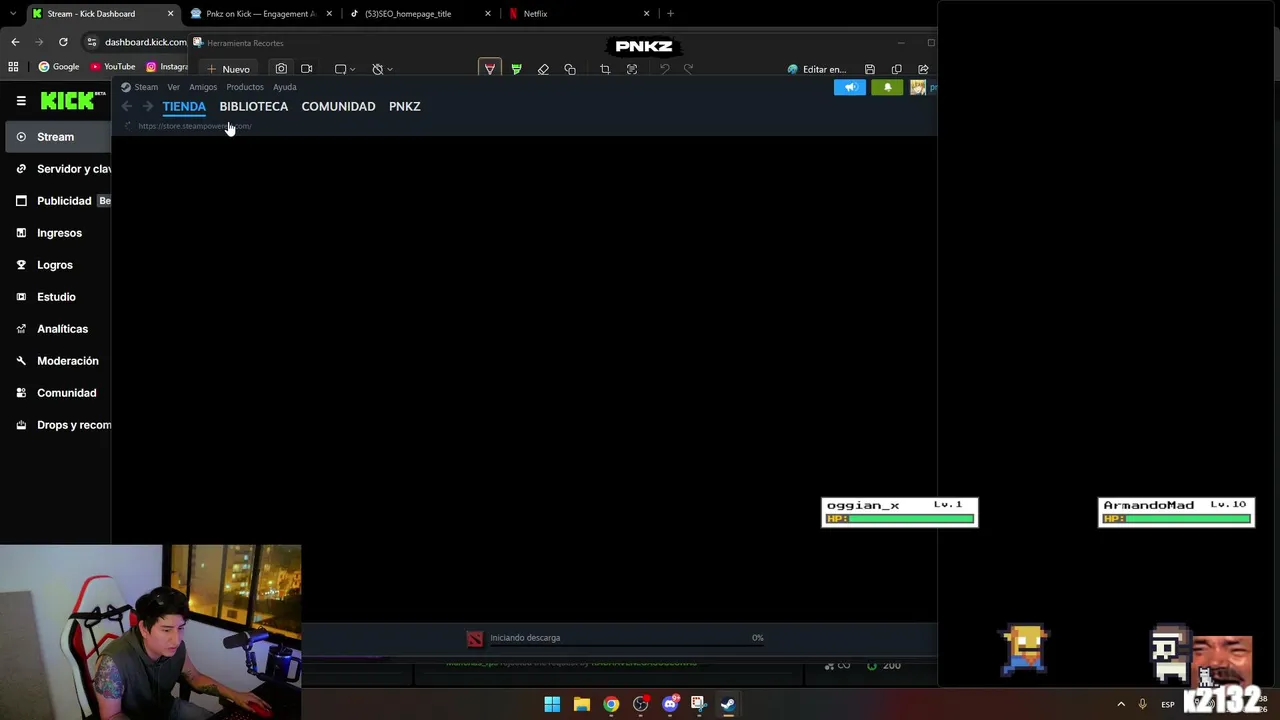Open PNKZ profile tab in Steam
Viewport: 1280px width, 720px height.
pos(404,106)
